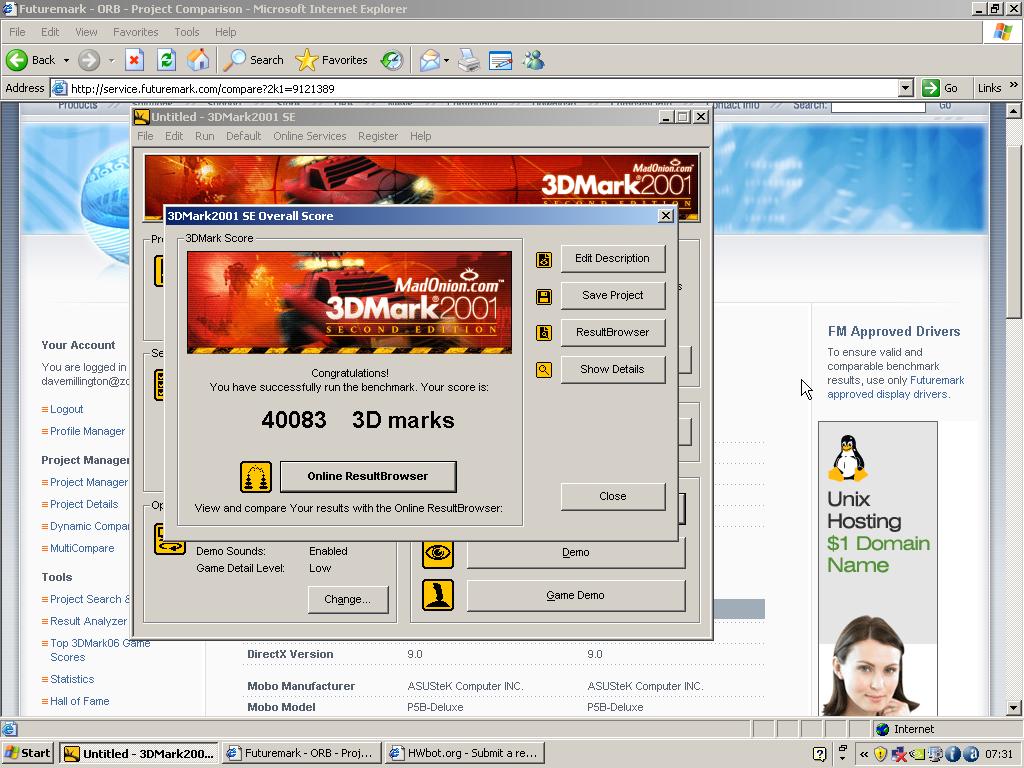The height and width of the screenshot is (768, 1024).
Task: Click the Game Demo button
Action: (x=575, y=596)
